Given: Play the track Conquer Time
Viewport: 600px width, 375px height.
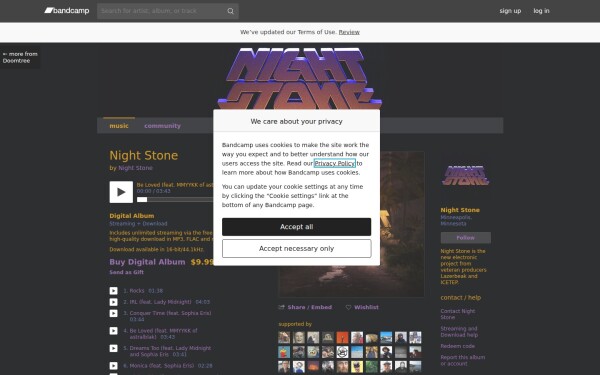Looking at the screenshot, I should pos(114,313).
